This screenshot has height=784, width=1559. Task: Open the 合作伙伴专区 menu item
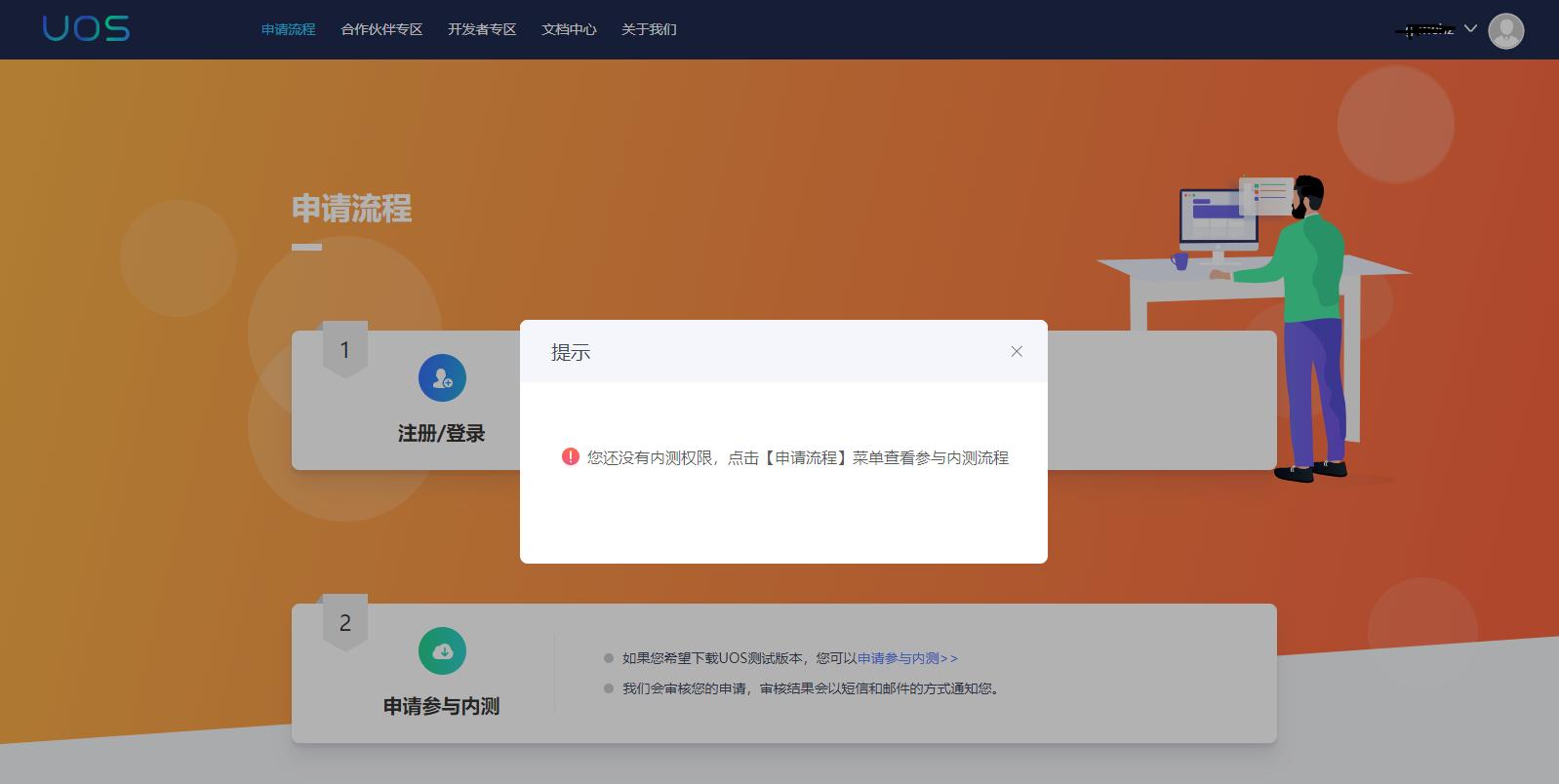[381, 29]
